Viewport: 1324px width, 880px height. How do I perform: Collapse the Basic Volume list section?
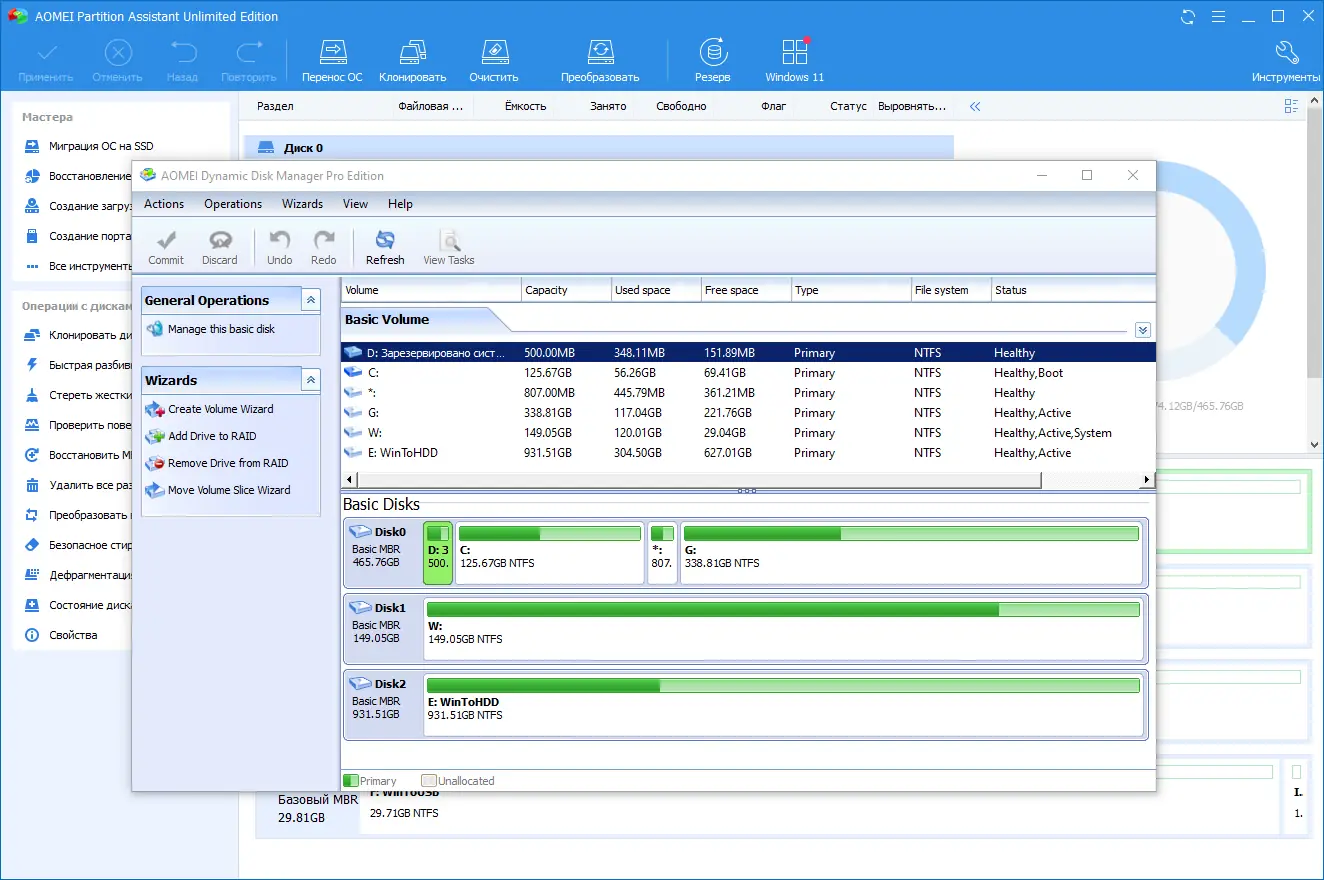(1143, 330)
